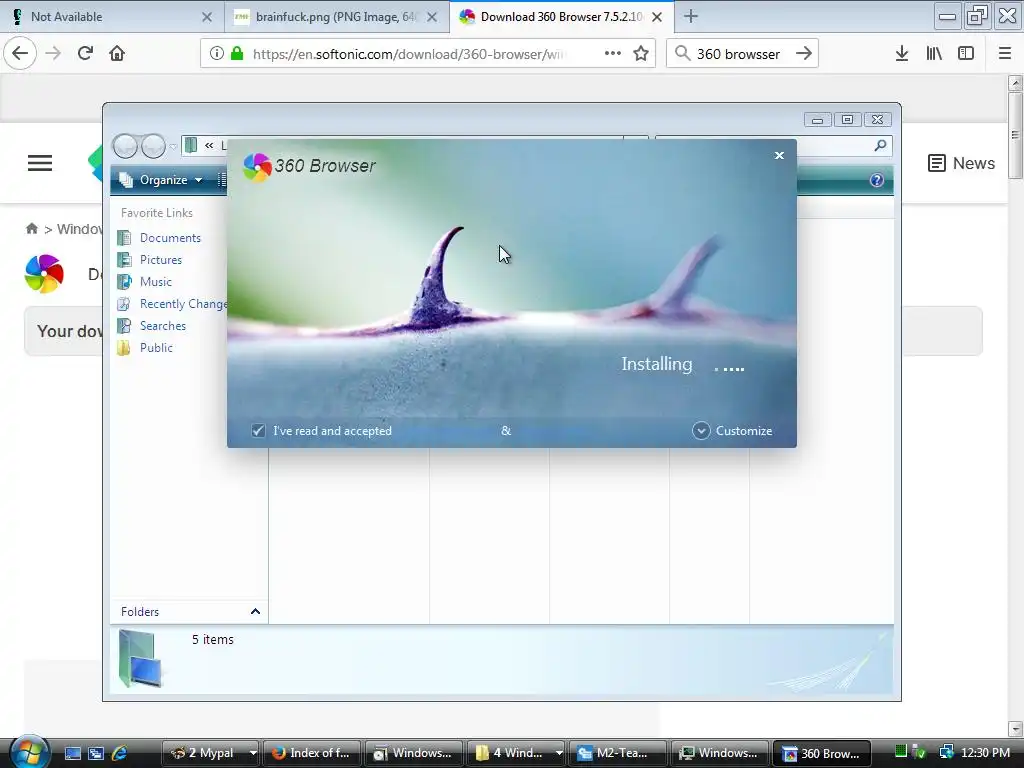The image size is (1024, 768).
Task: Open Music favorite link
Action: pos(155,281)
